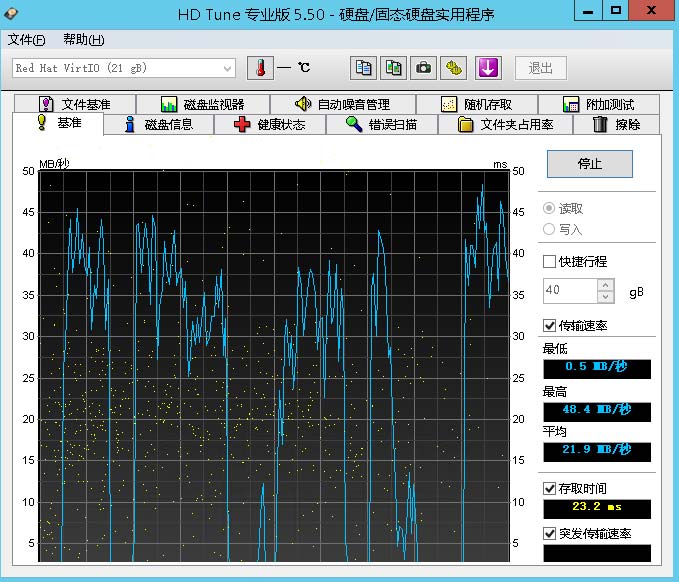The image size is (679, 582).
Task: Close the HD Tune window
Action: pyautogui.click(x=652, y=10)
